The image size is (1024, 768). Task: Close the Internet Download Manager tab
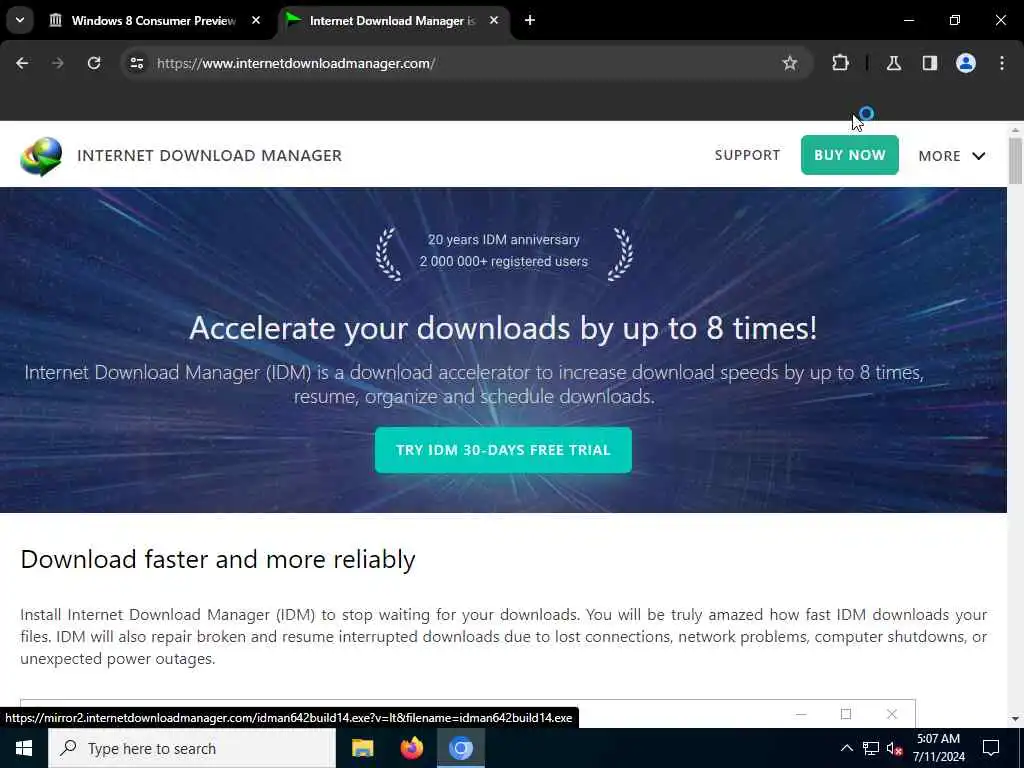point(494,20)
